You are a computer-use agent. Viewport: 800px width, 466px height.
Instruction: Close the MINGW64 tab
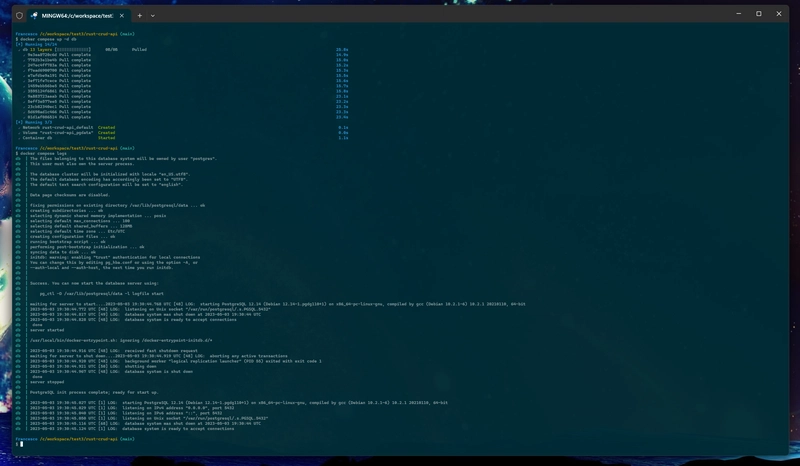click(x=121, y=15)
